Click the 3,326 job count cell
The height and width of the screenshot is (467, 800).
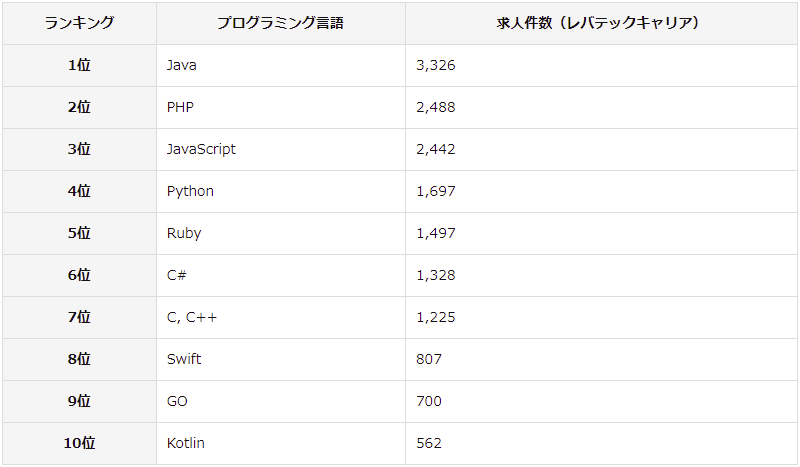(x=601, y=65)
